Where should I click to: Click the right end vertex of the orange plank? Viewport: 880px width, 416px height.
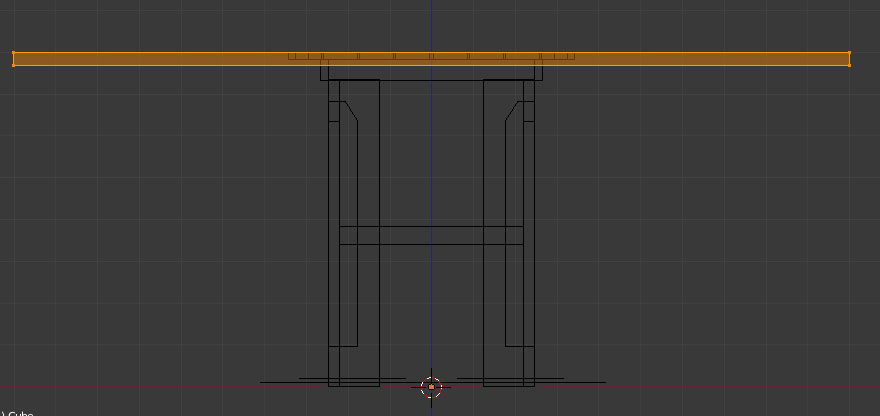[849, 59]
